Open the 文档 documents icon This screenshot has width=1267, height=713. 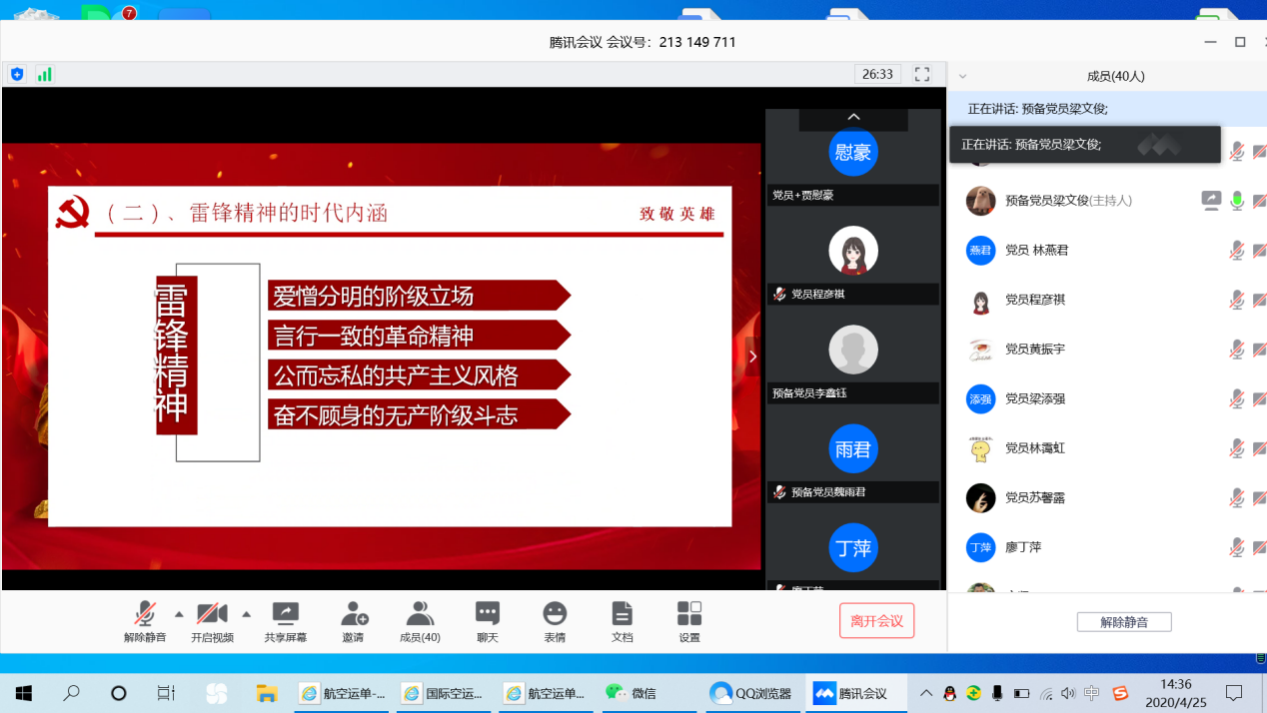[622, 614]
